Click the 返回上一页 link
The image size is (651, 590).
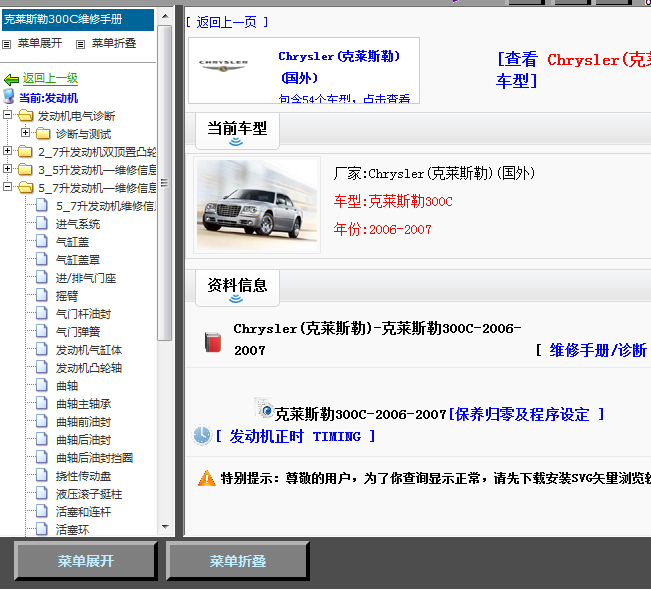pyautogui.click(x=227, y=22)
